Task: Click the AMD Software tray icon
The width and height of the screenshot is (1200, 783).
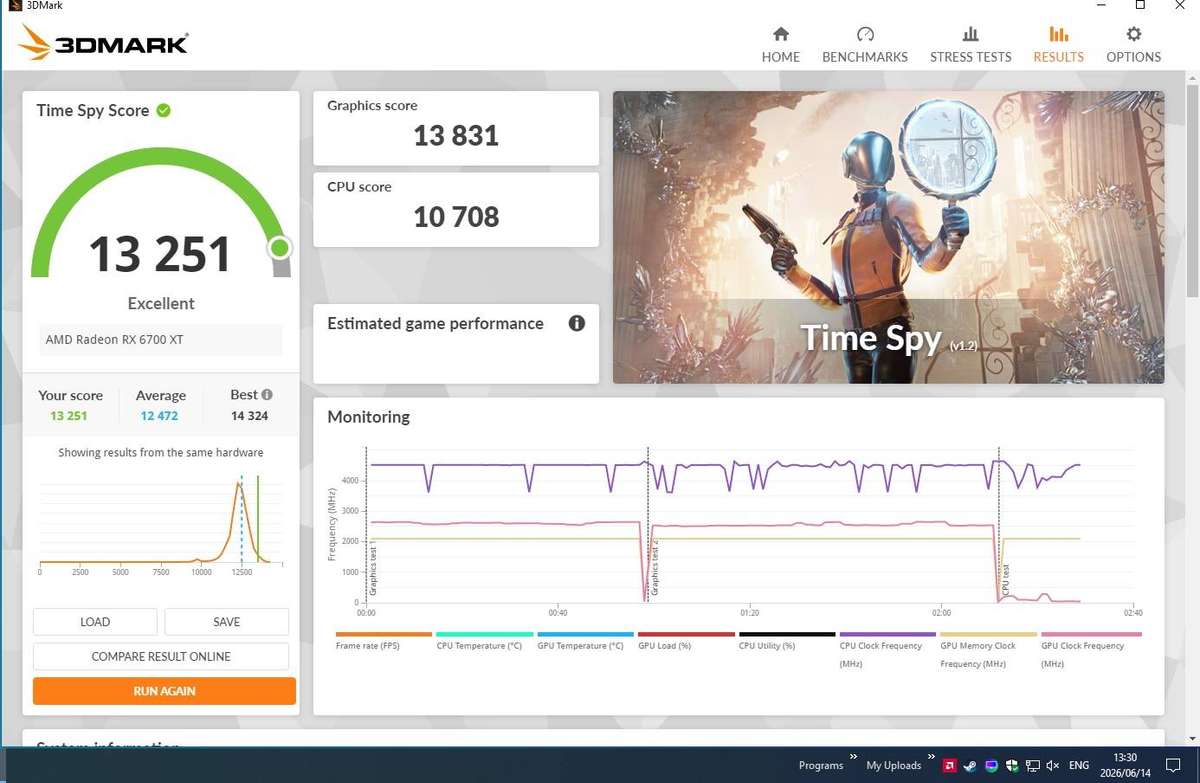Action: point(948,765)
